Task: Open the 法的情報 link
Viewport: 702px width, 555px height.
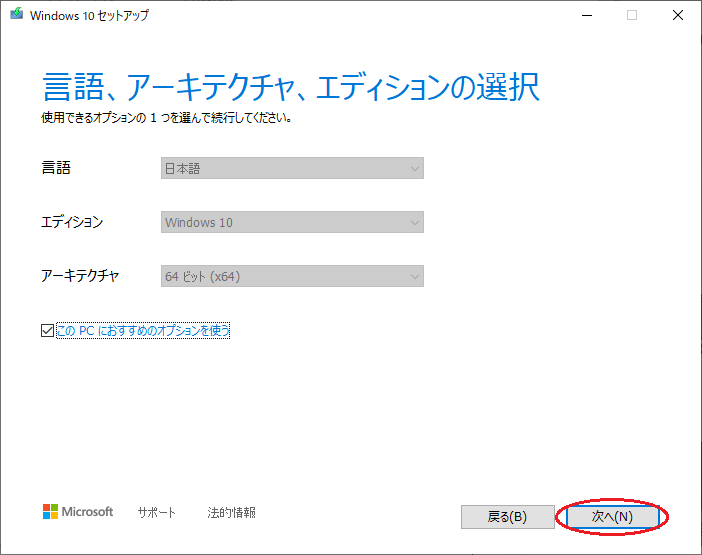Action: pos(231,512)
